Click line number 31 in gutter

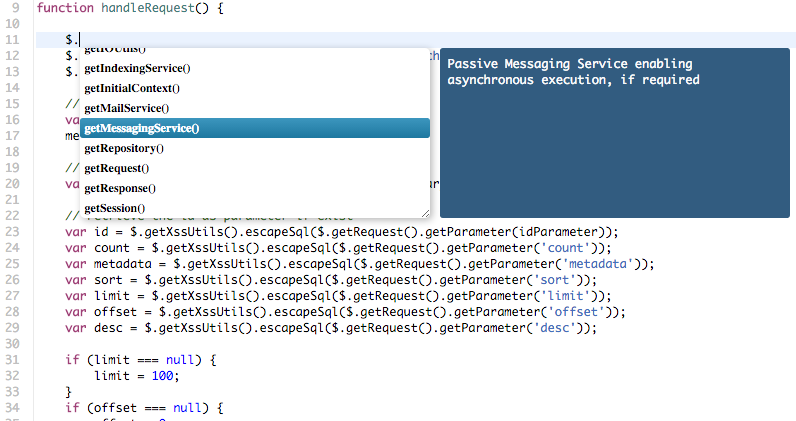click(12, 360)
